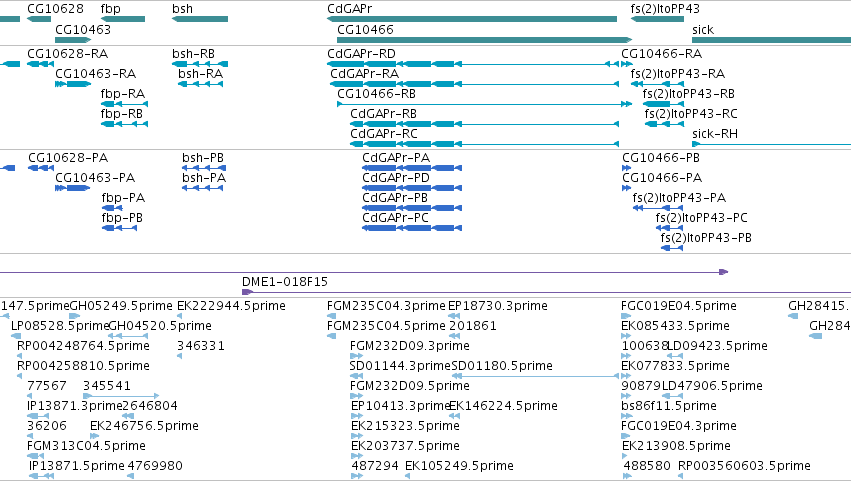This screenshot has width=851, height=481.
Task: Select the CG10466-RB transcript line
Action: [485, 104]
